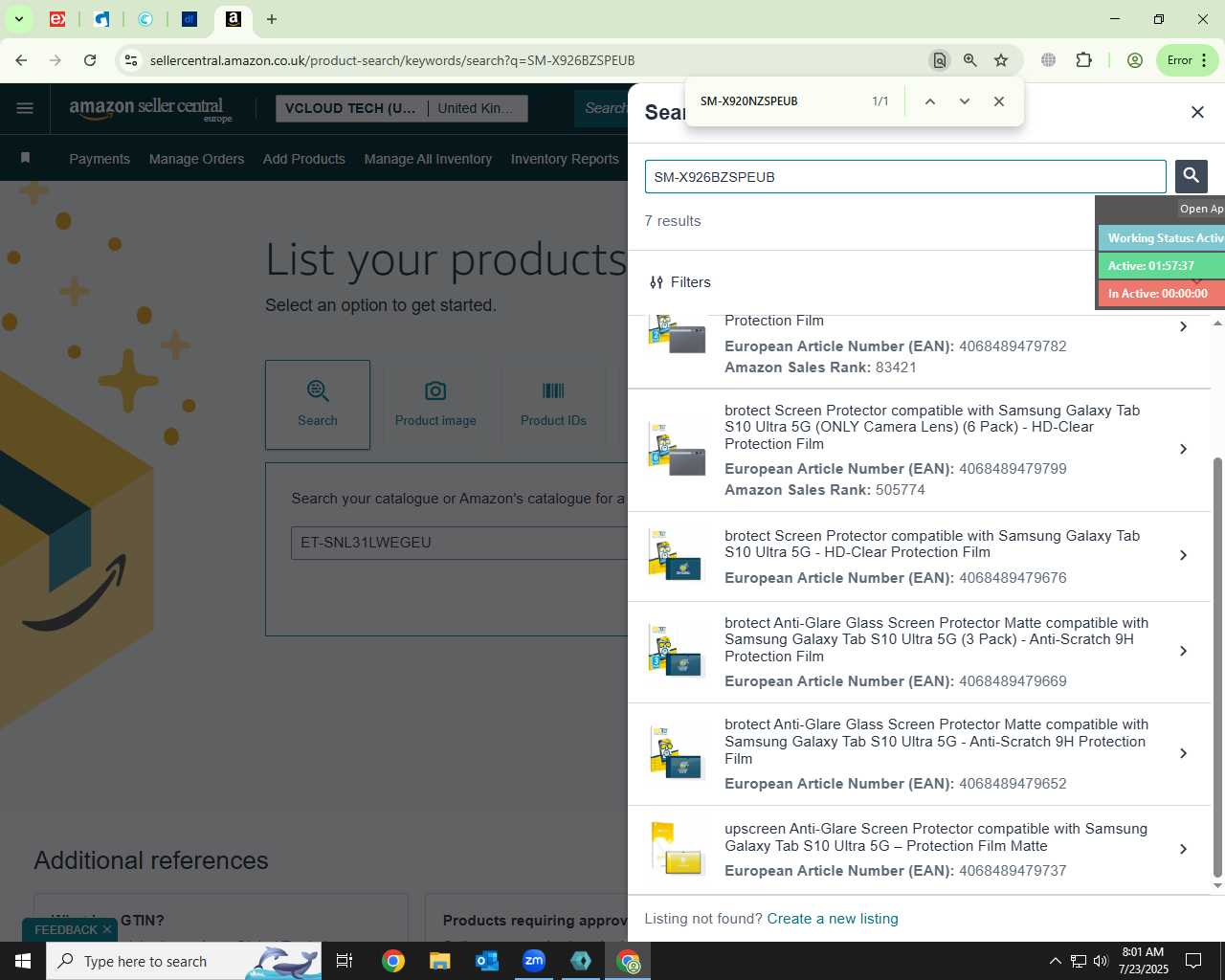Viewport: 1225px width, 980px height.
Task: Go back to previous page
Action: (x=21, y=60)
